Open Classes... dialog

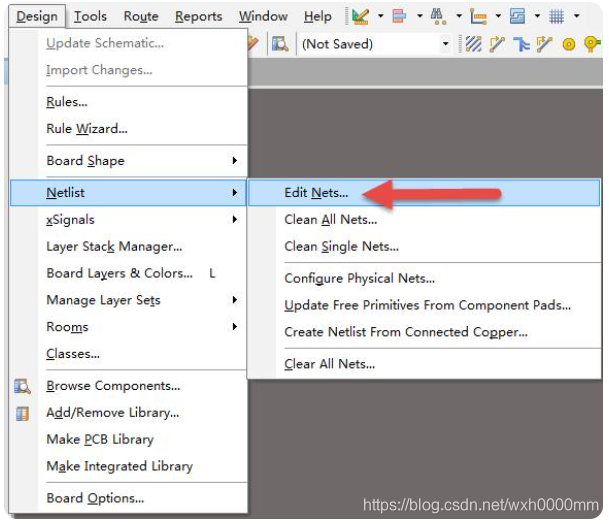coord(128,354)
